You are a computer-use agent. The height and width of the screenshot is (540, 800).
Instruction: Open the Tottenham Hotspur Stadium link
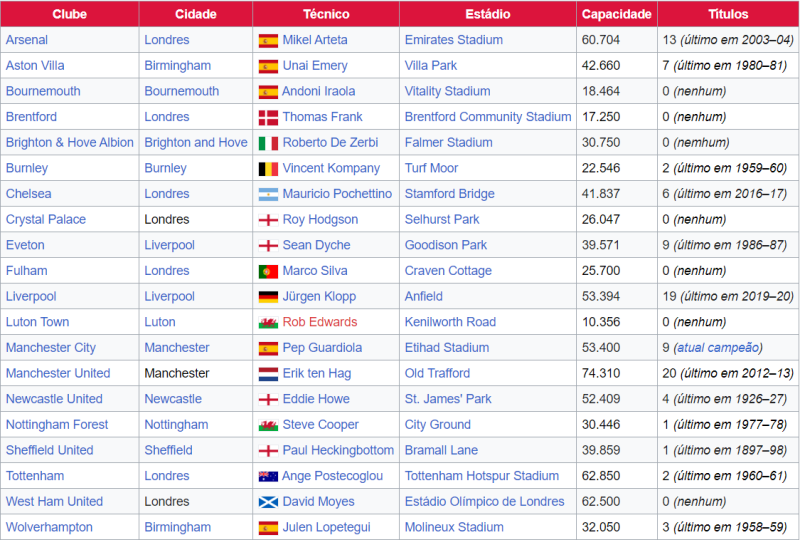tap(481, 476)
